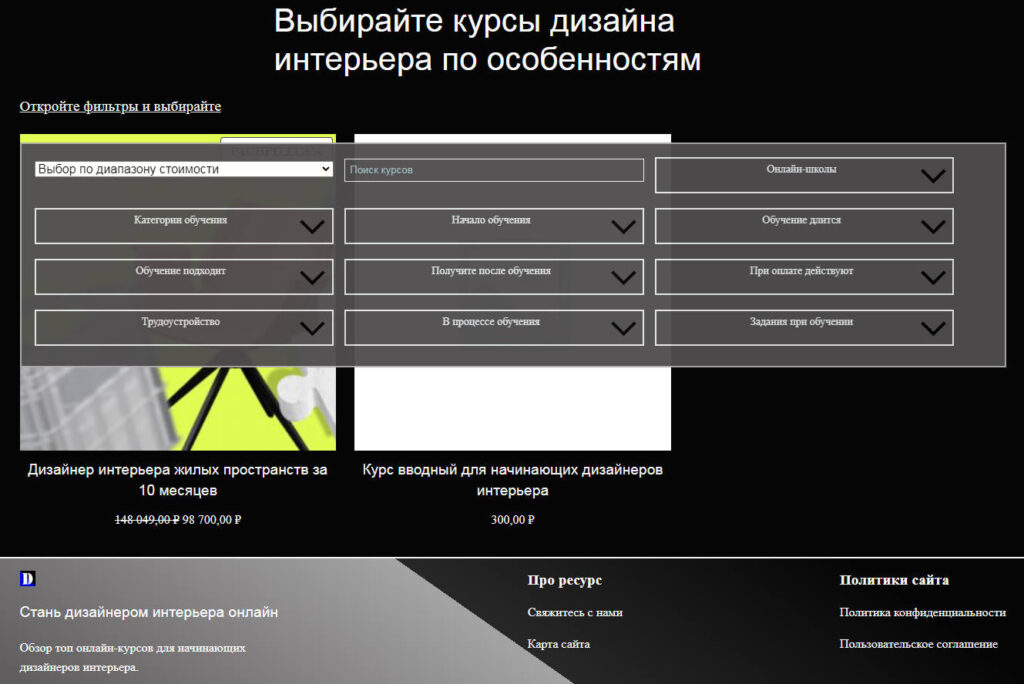Click the blue D site logo icon
1024x684 pixels.
coord(27,578)
